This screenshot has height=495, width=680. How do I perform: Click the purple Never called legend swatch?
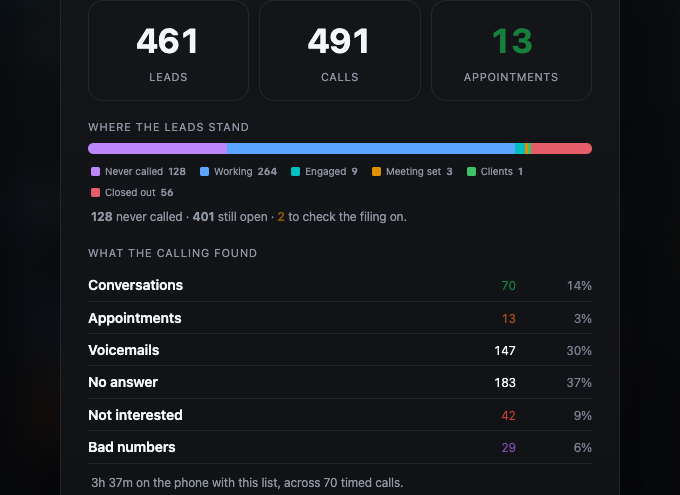click(95, 171)
